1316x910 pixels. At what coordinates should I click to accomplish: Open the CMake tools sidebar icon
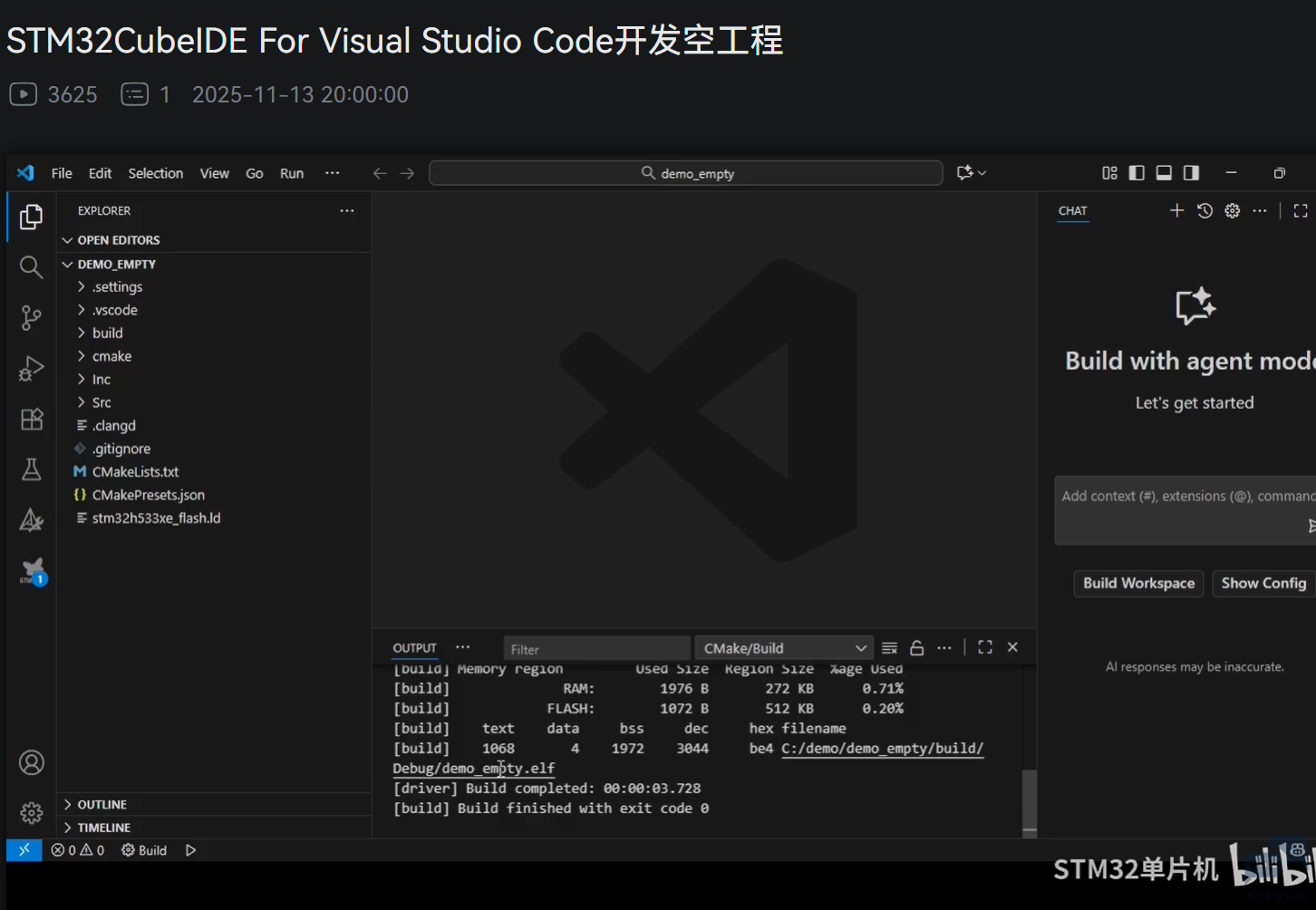click(31, 520)
